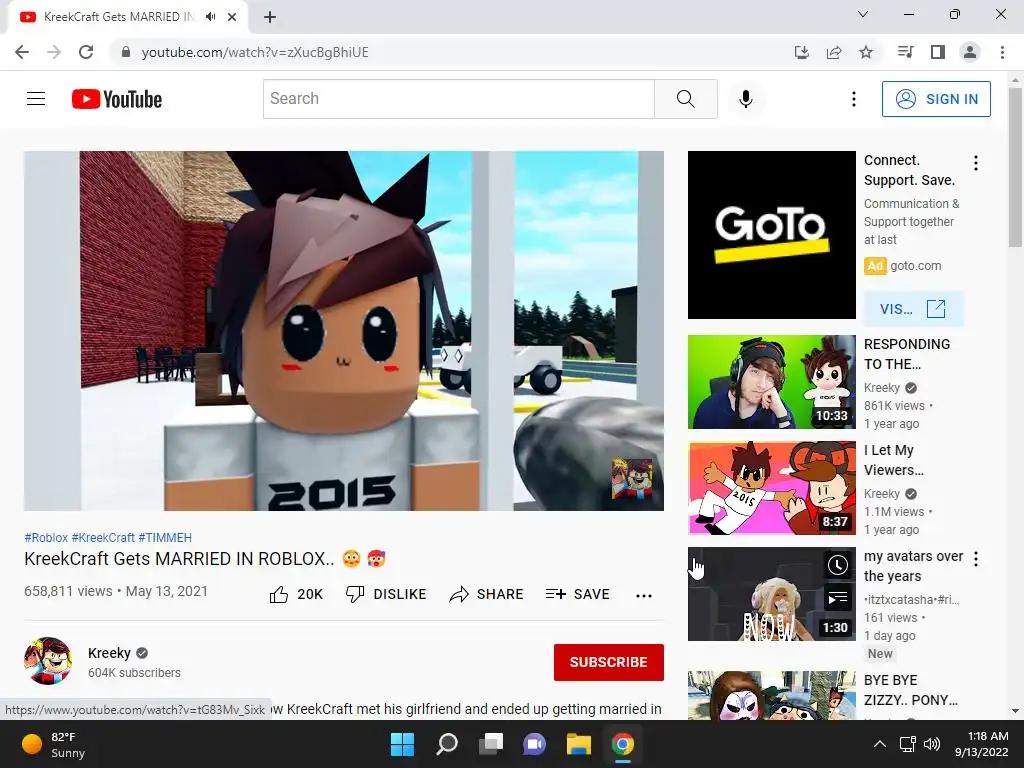Open options menu for GoTo ad

click(976, 163)
